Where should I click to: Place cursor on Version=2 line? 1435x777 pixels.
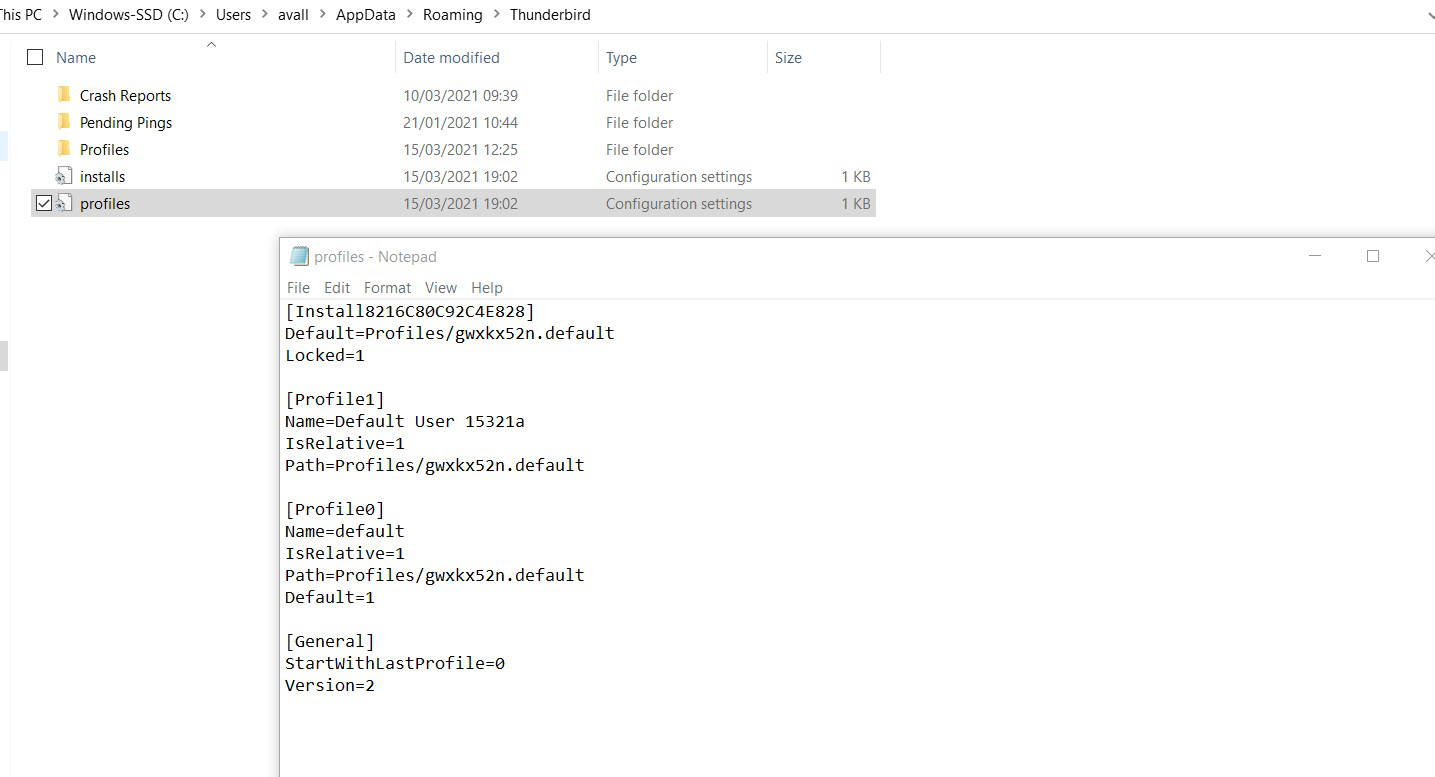point(330,685)
